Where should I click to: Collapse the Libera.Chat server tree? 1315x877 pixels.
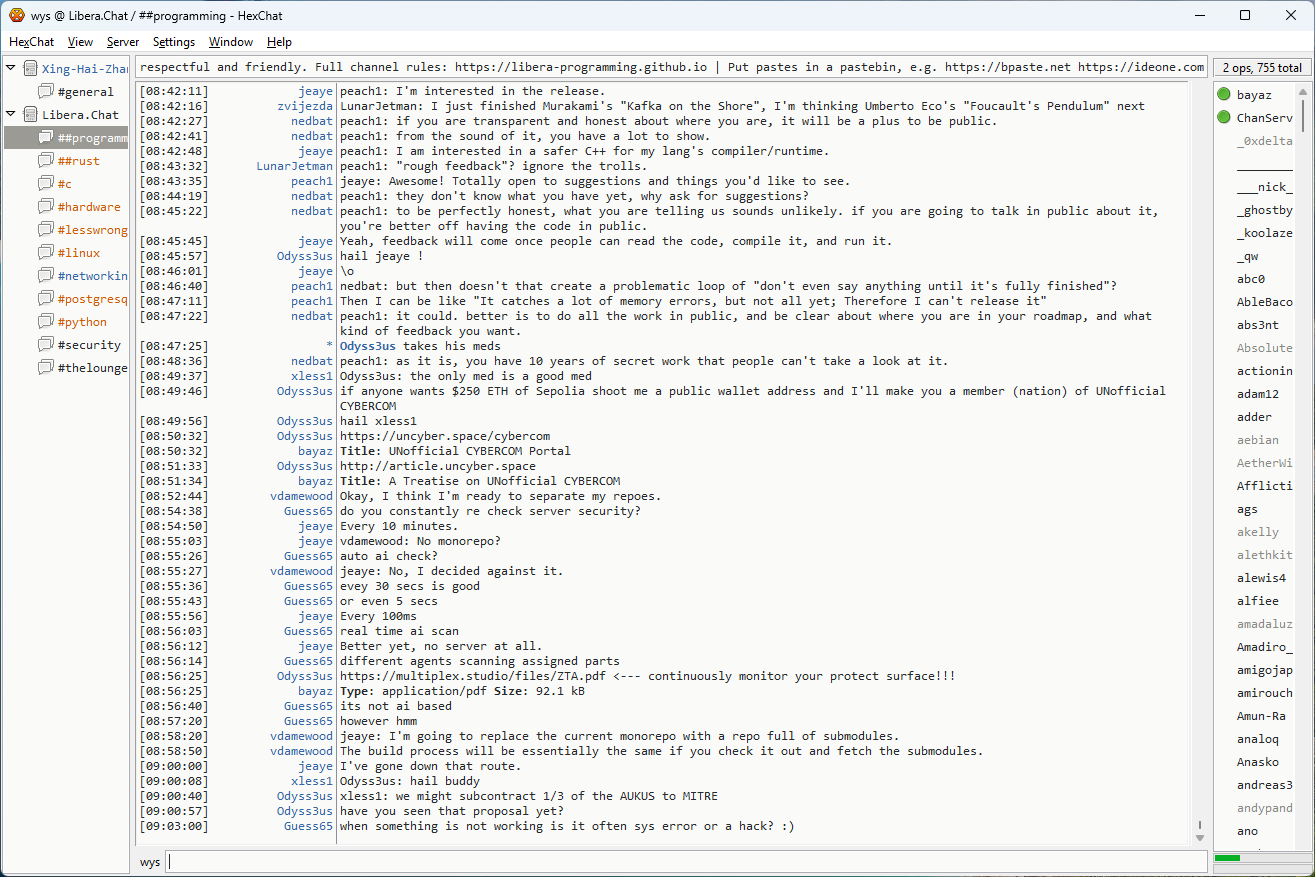(x=11, y=115)
